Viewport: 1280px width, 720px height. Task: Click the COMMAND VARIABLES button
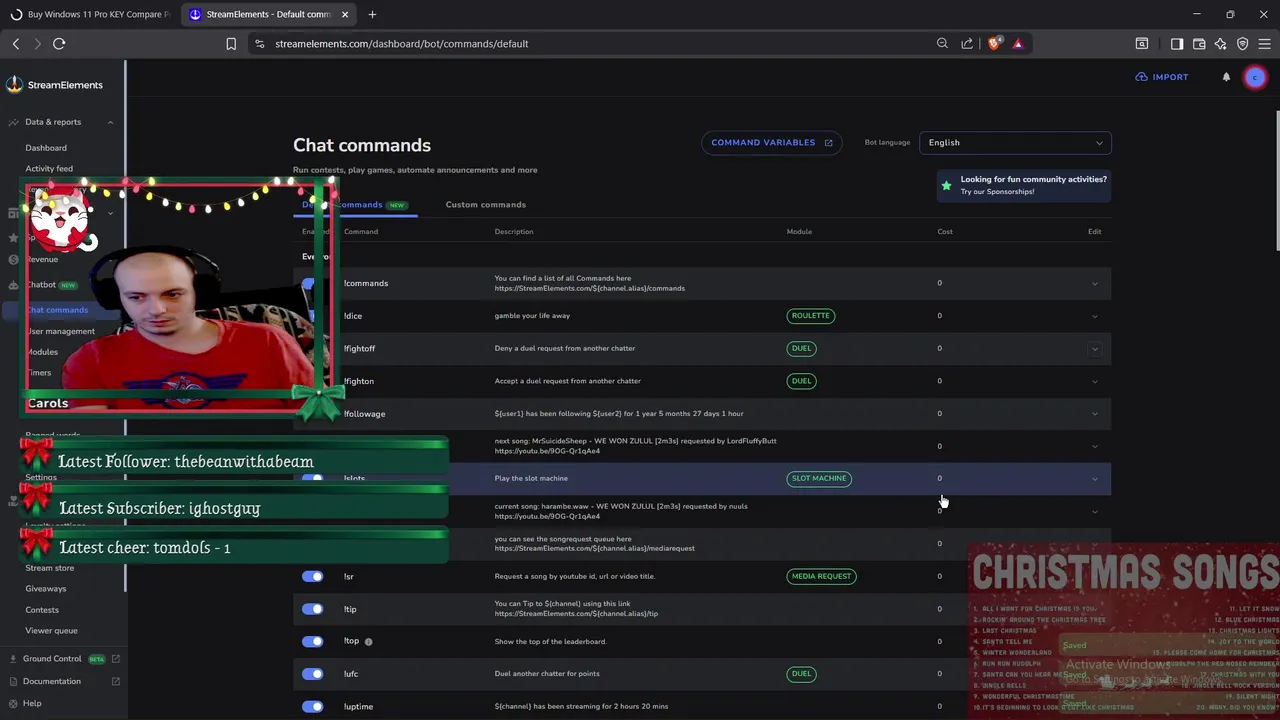tap(771, 143)
